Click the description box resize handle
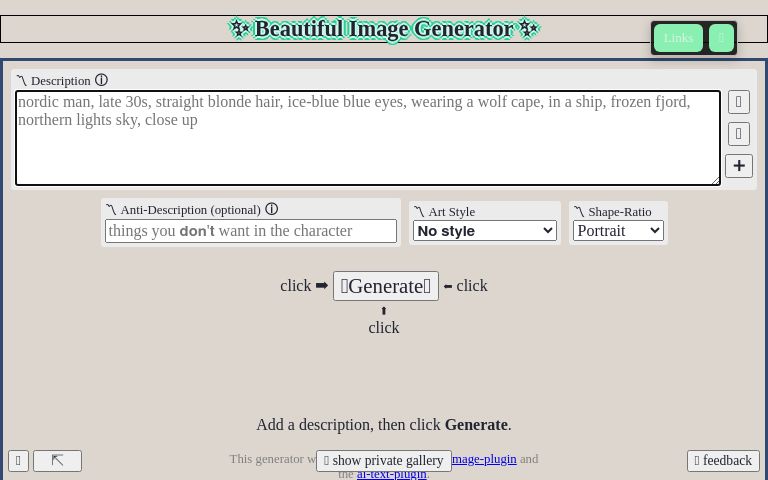 (x=714, y=179)
